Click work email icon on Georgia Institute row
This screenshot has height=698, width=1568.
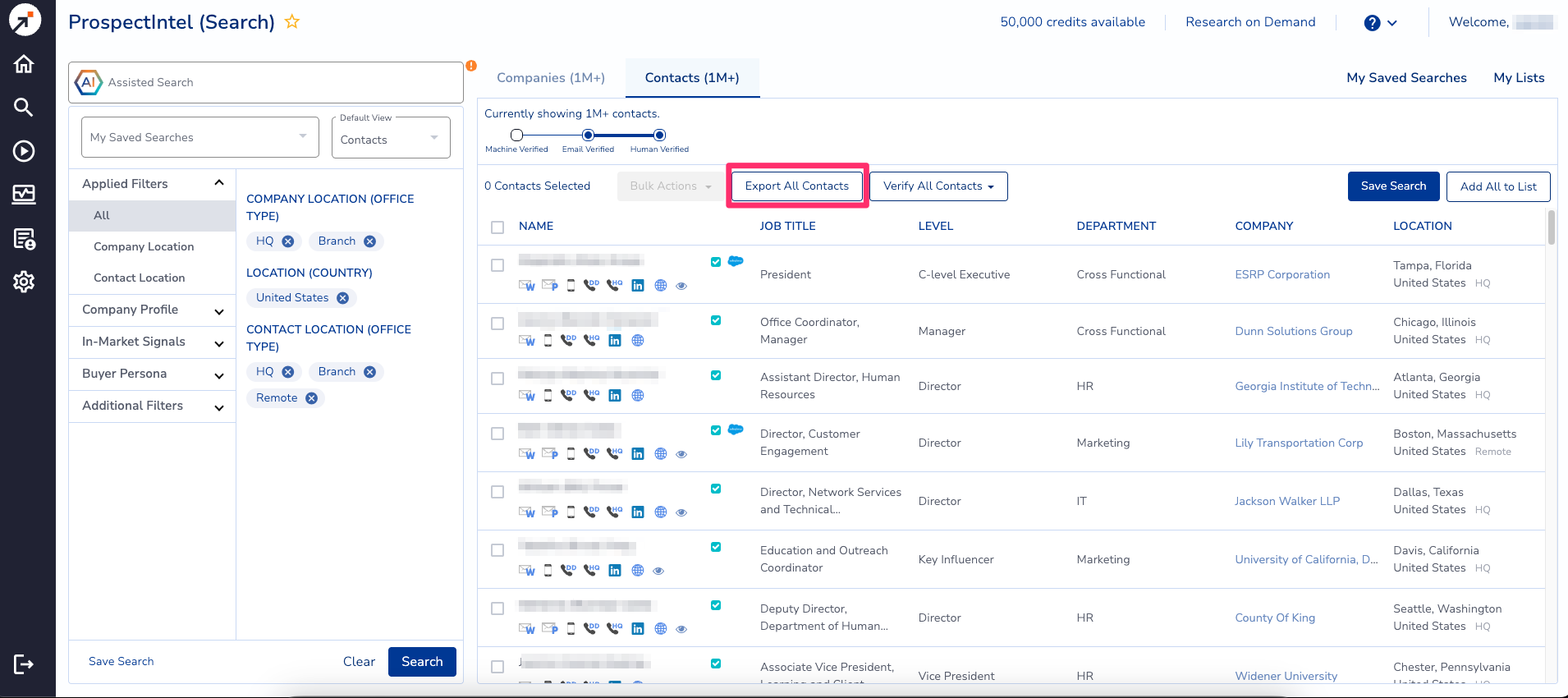[526, 396]
